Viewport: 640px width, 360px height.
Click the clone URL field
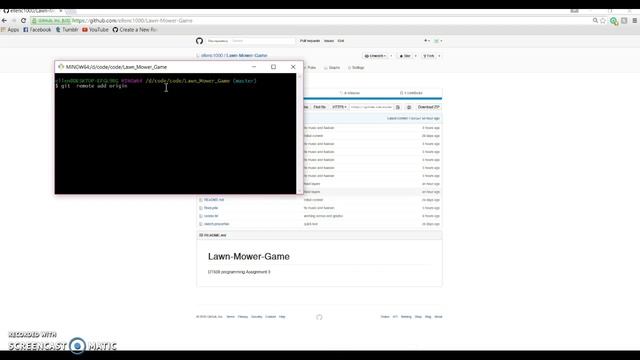[x=371, y=107]
